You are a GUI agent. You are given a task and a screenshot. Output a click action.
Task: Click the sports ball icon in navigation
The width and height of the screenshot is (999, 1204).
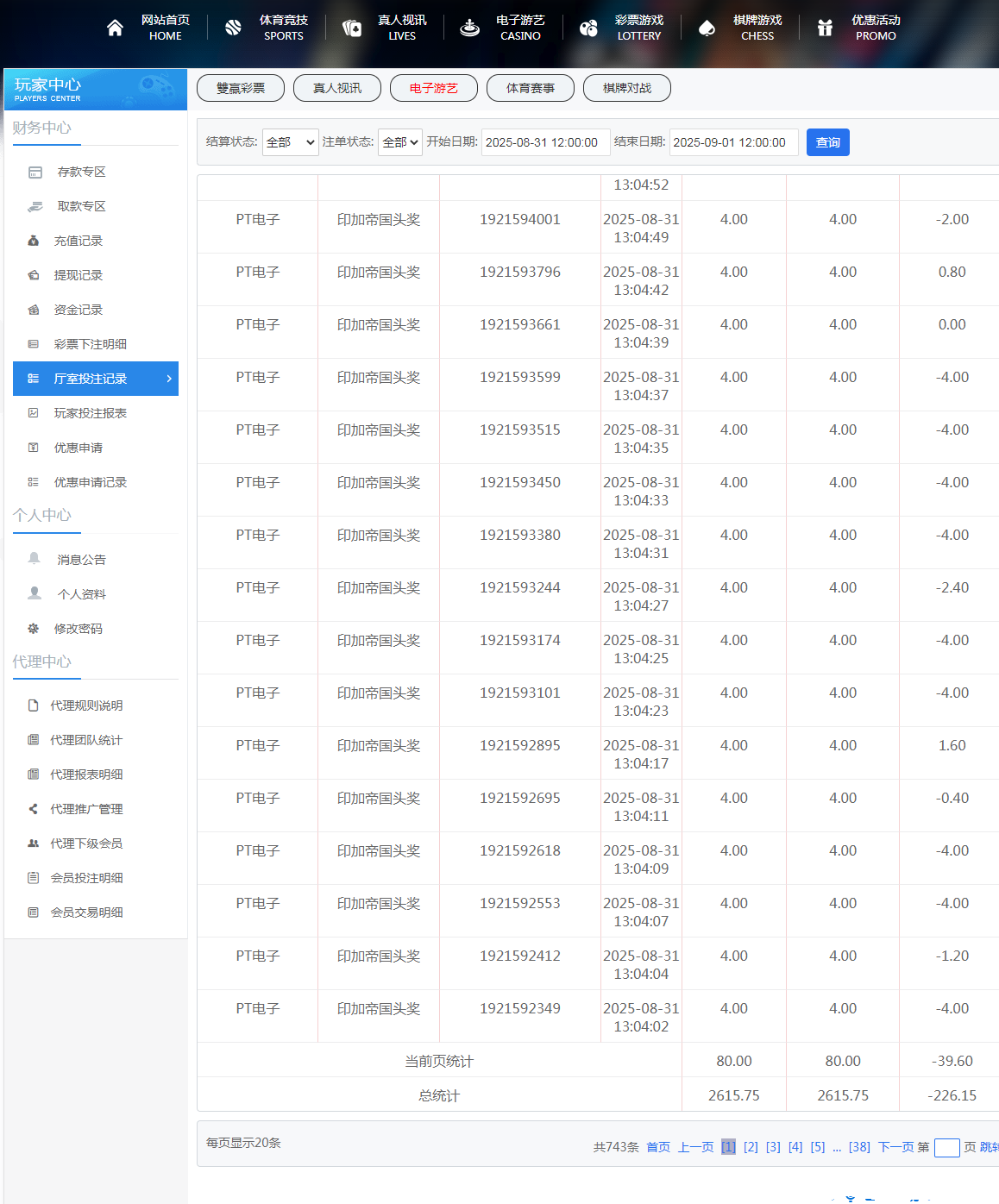pos(233,28)
